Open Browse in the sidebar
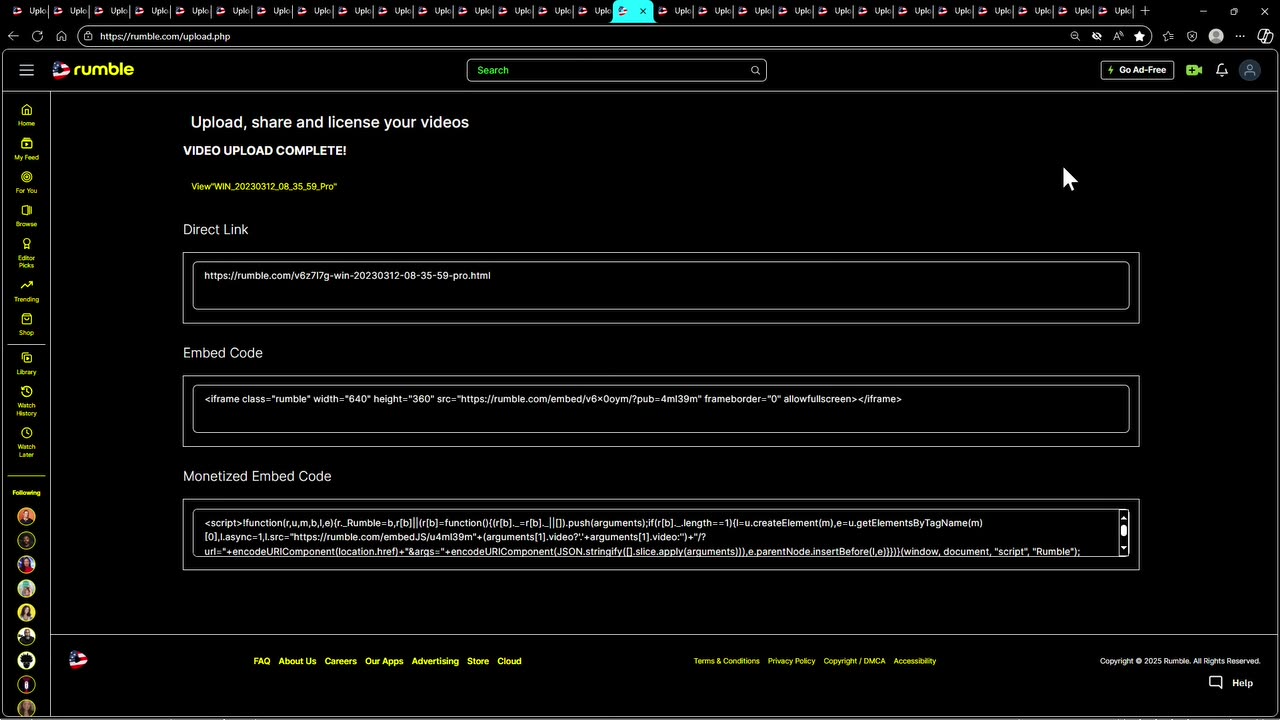 26,216
